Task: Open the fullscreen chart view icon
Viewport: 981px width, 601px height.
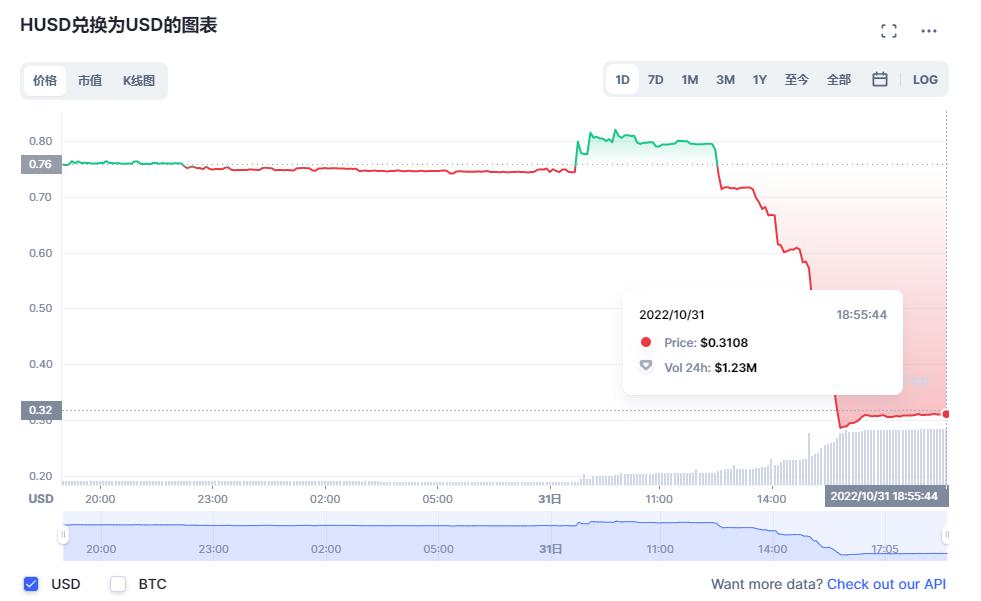Action: (888, 30)
